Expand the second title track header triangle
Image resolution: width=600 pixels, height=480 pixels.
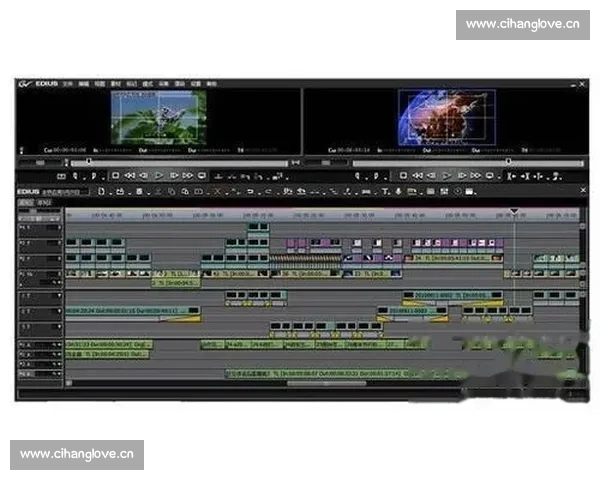click(x=59, y=311)
